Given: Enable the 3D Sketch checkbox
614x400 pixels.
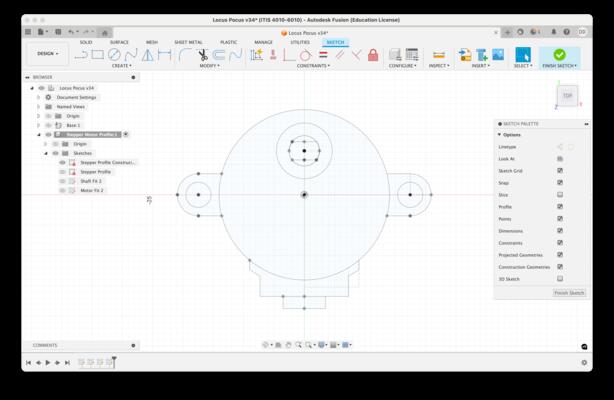Looking at the screenshot, I should 560,279.
